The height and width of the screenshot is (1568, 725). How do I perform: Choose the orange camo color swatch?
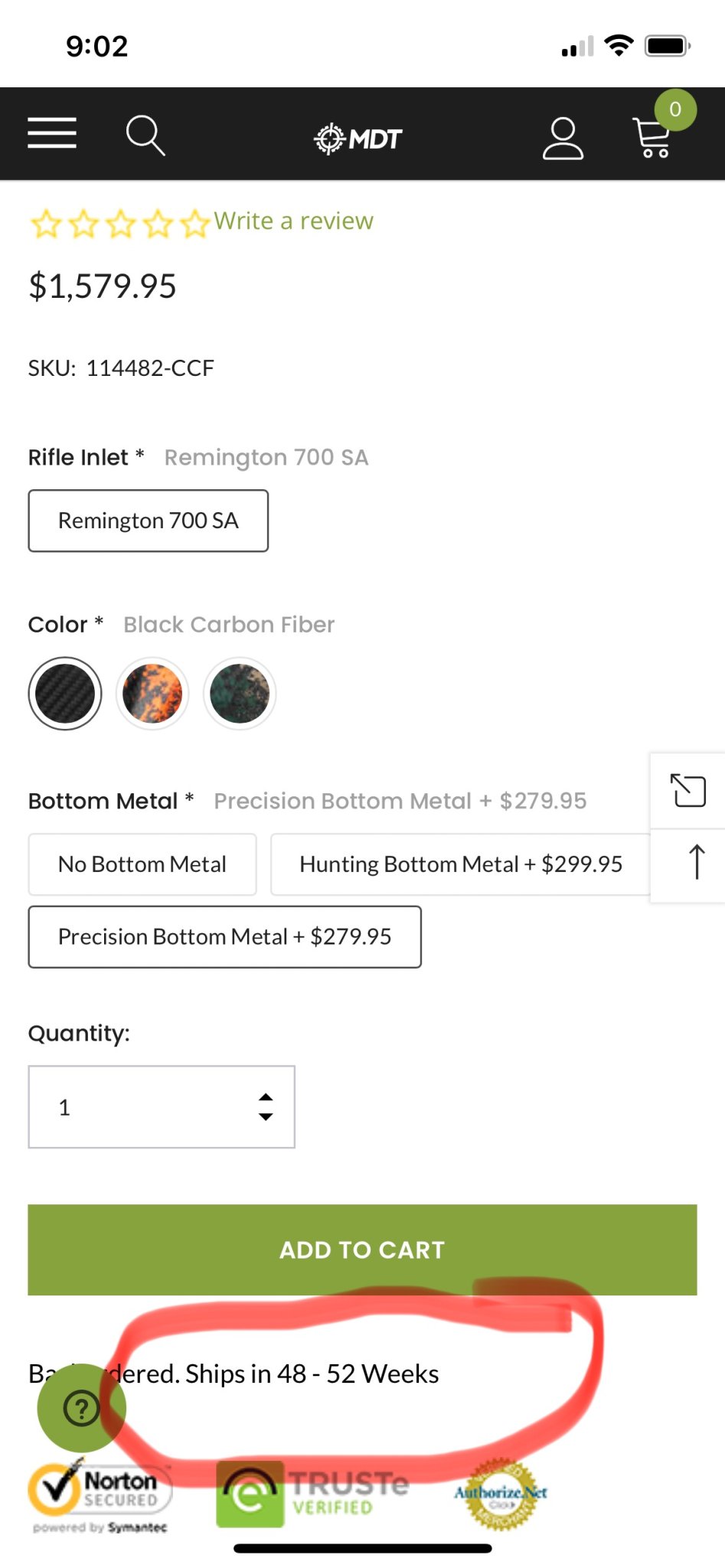pyautogui.click(x=152, y=694)
